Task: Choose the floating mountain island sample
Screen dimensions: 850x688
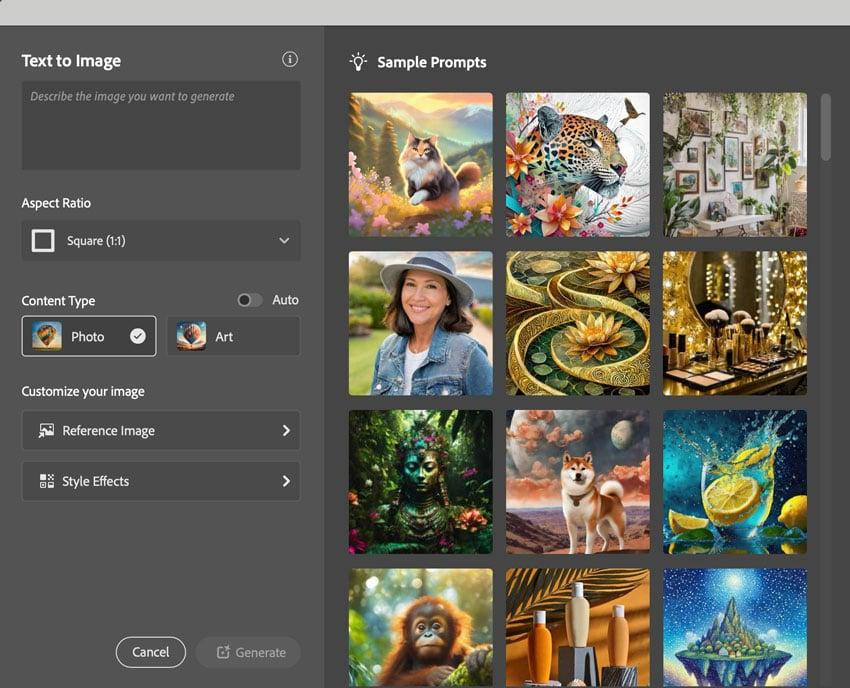Action: tap(735, 628)
